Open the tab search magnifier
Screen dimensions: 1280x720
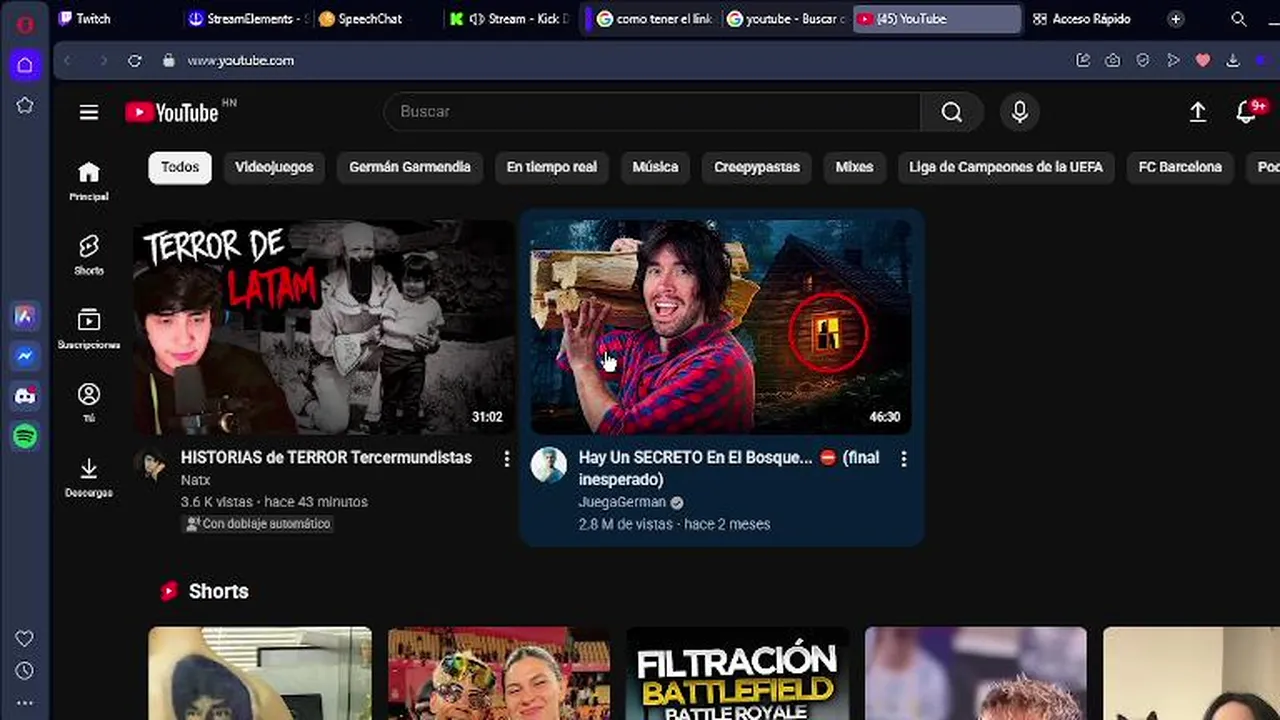pyautogui.click(x=1239, y=19)
